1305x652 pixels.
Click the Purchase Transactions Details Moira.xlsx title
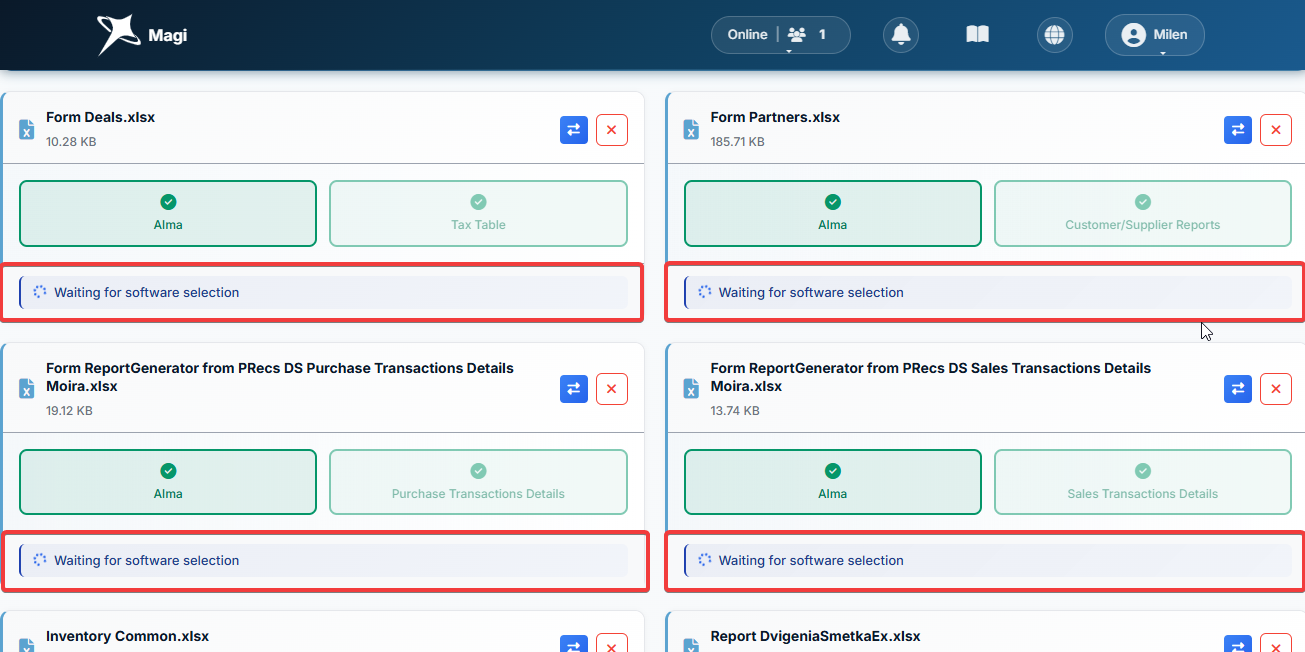click(x=280, y=377)
